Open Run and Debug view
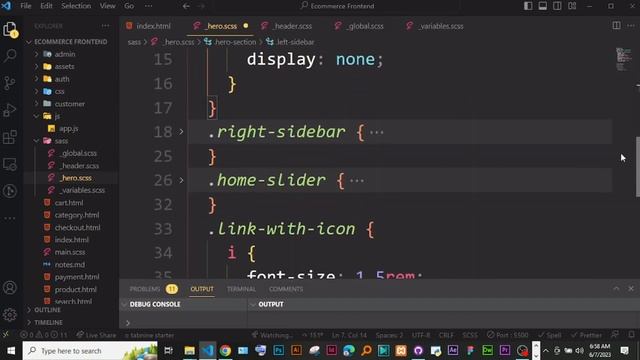This screenshot has height=360, width=640. [x=10, y=110]
